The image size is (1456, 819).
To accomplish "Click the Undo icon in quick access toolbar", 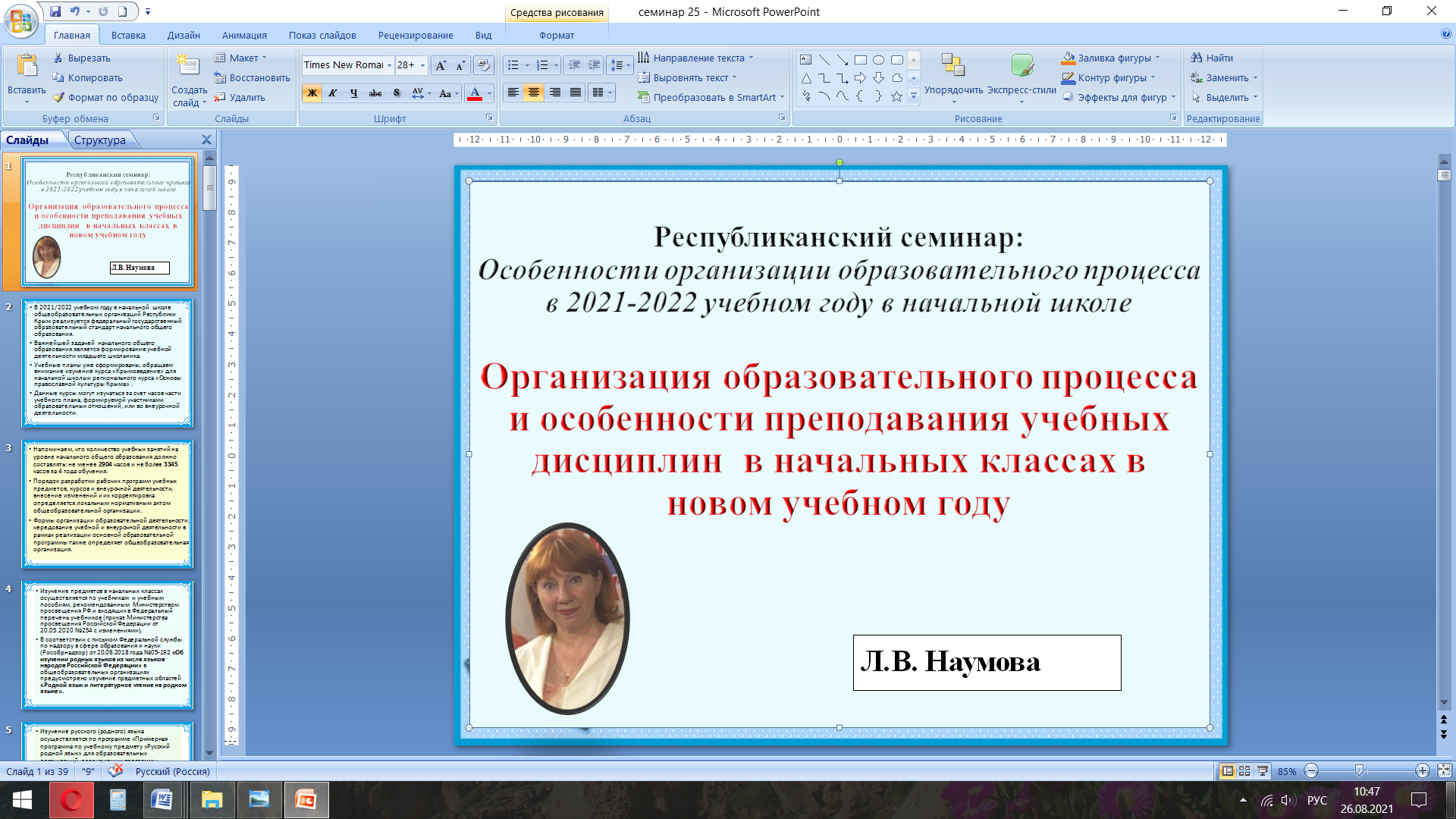I will pos(74,11).
